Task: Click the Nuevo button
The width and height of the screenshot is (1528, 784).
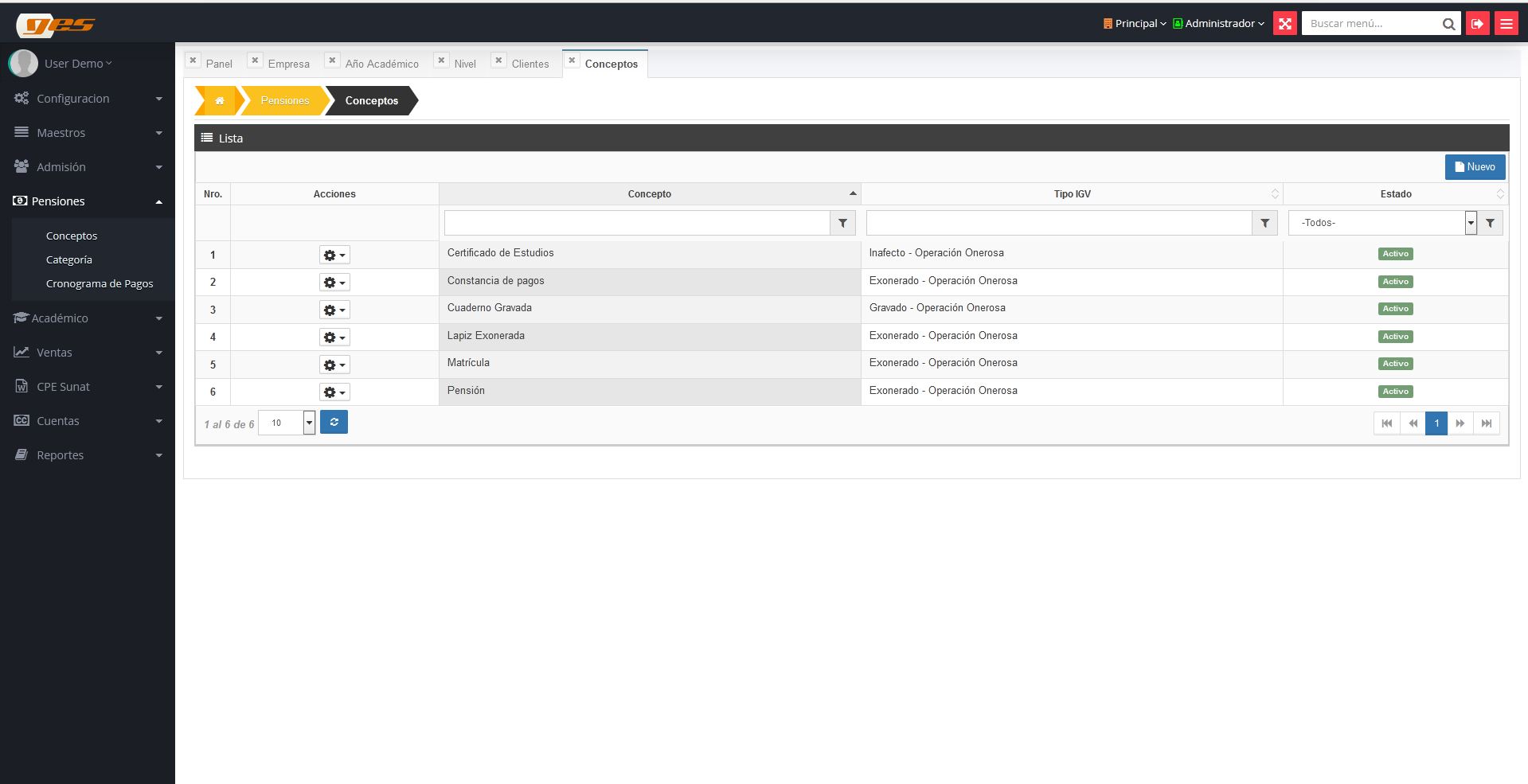Action: click(1475, 167)
